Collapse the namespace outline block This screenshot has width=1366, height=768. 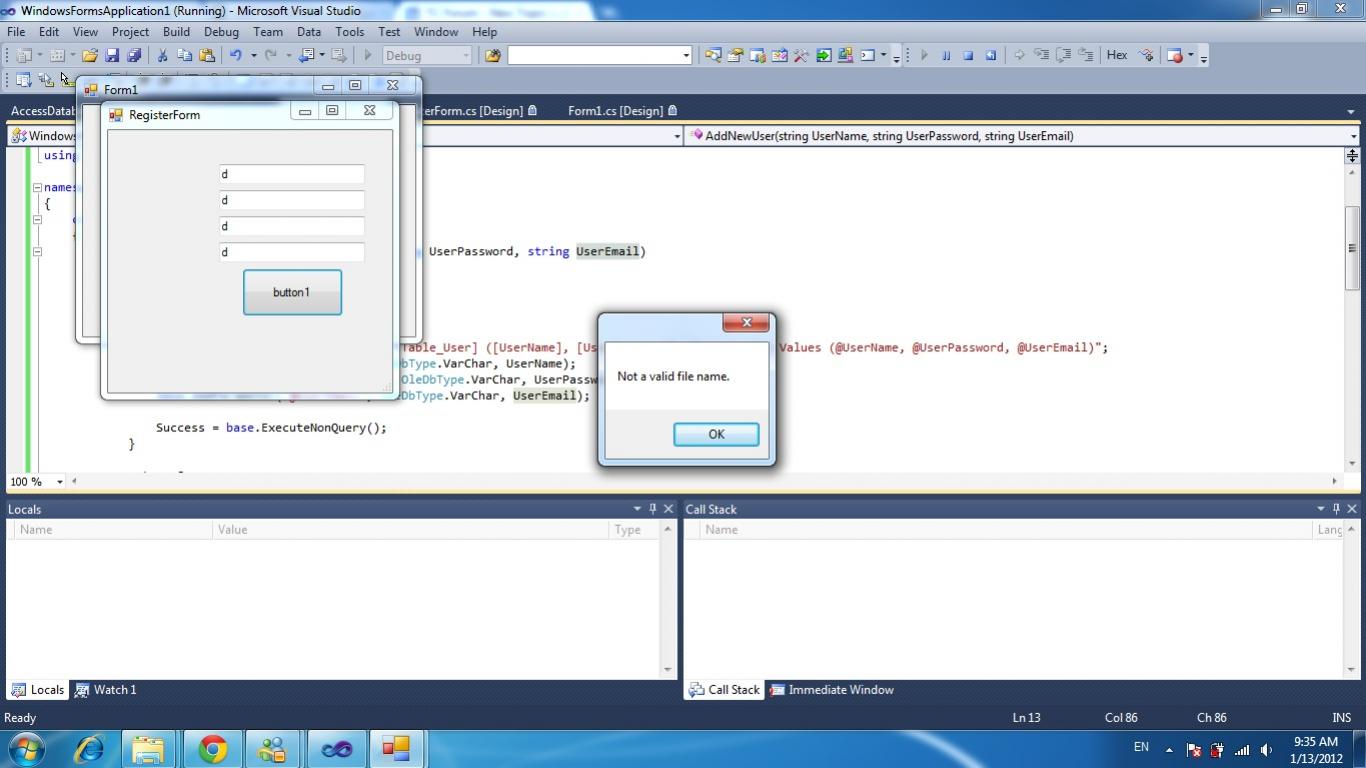pyautogui.click(x=37, y=187)
